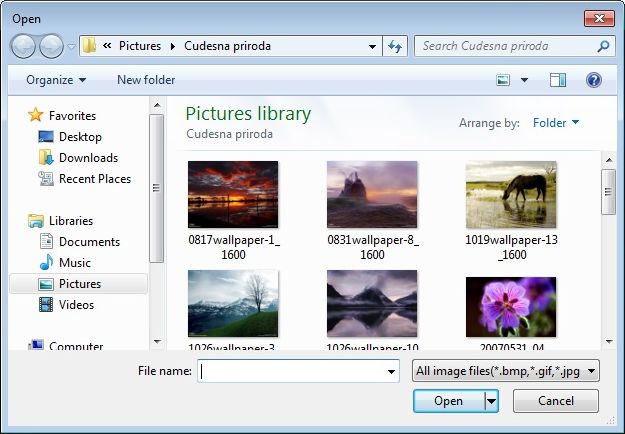Click the Forward navigation arrow button
Screen dimensions: 625x434
(x=51, y=46)
